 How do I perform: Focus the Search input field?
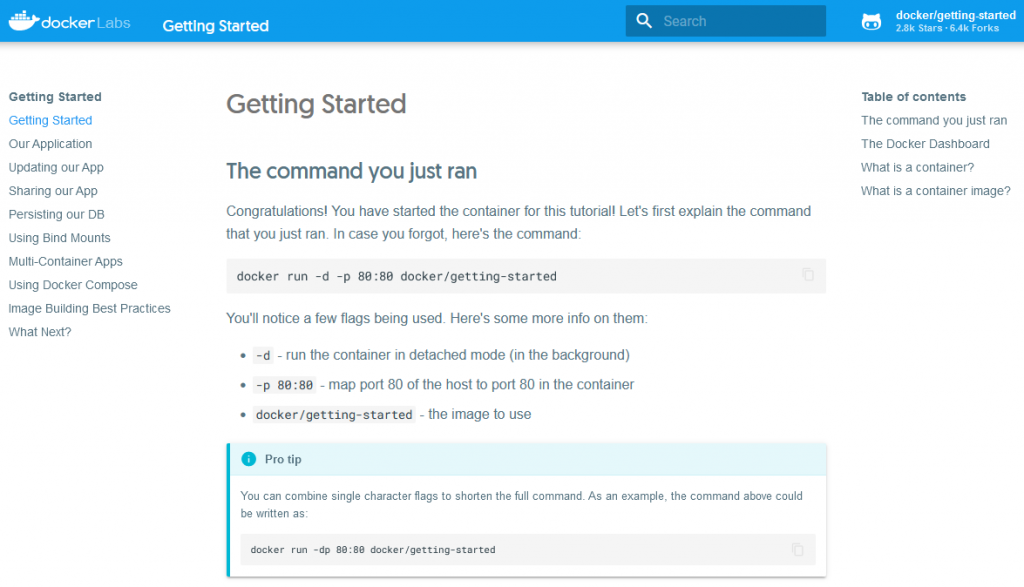point(726,21)
